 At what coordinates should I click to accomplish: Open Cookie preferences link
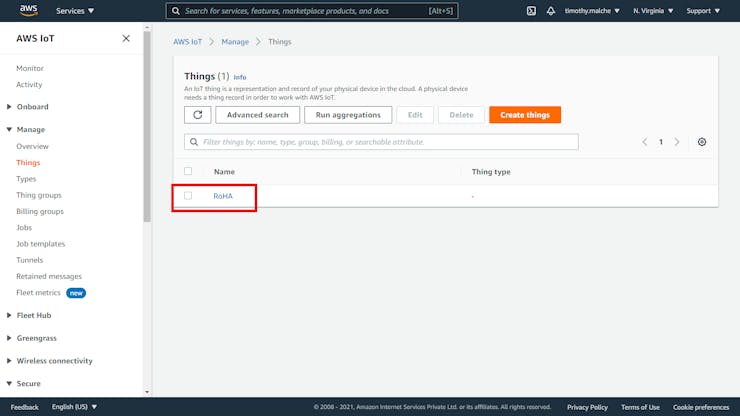click(x=701, y=407)
